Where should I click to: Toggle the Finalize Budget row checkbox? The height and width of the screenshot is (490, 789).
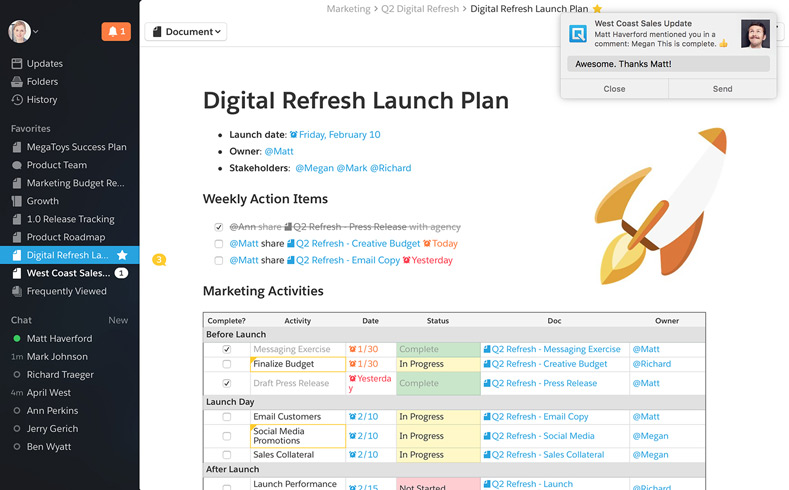point(227,364)
